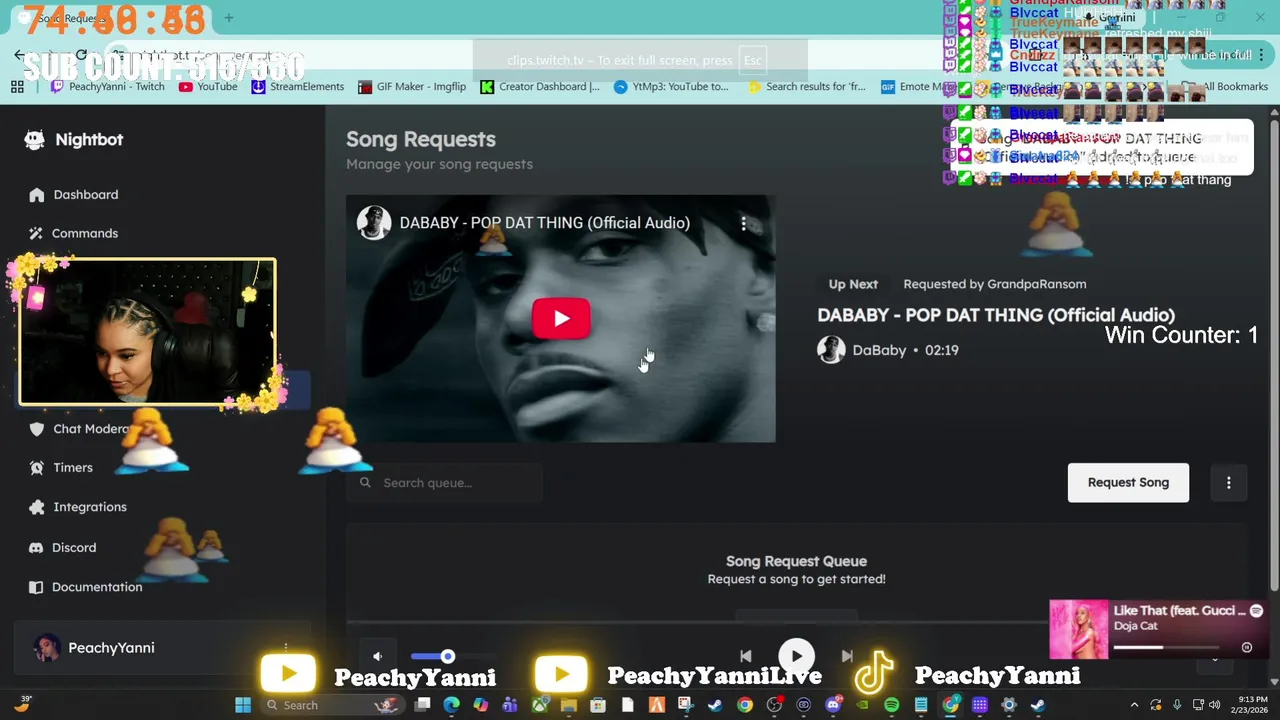Open the clock showing 9:13 PM
This screenshot has width=1280, height=720.
pyautogui.click(x=1251, y=705)
